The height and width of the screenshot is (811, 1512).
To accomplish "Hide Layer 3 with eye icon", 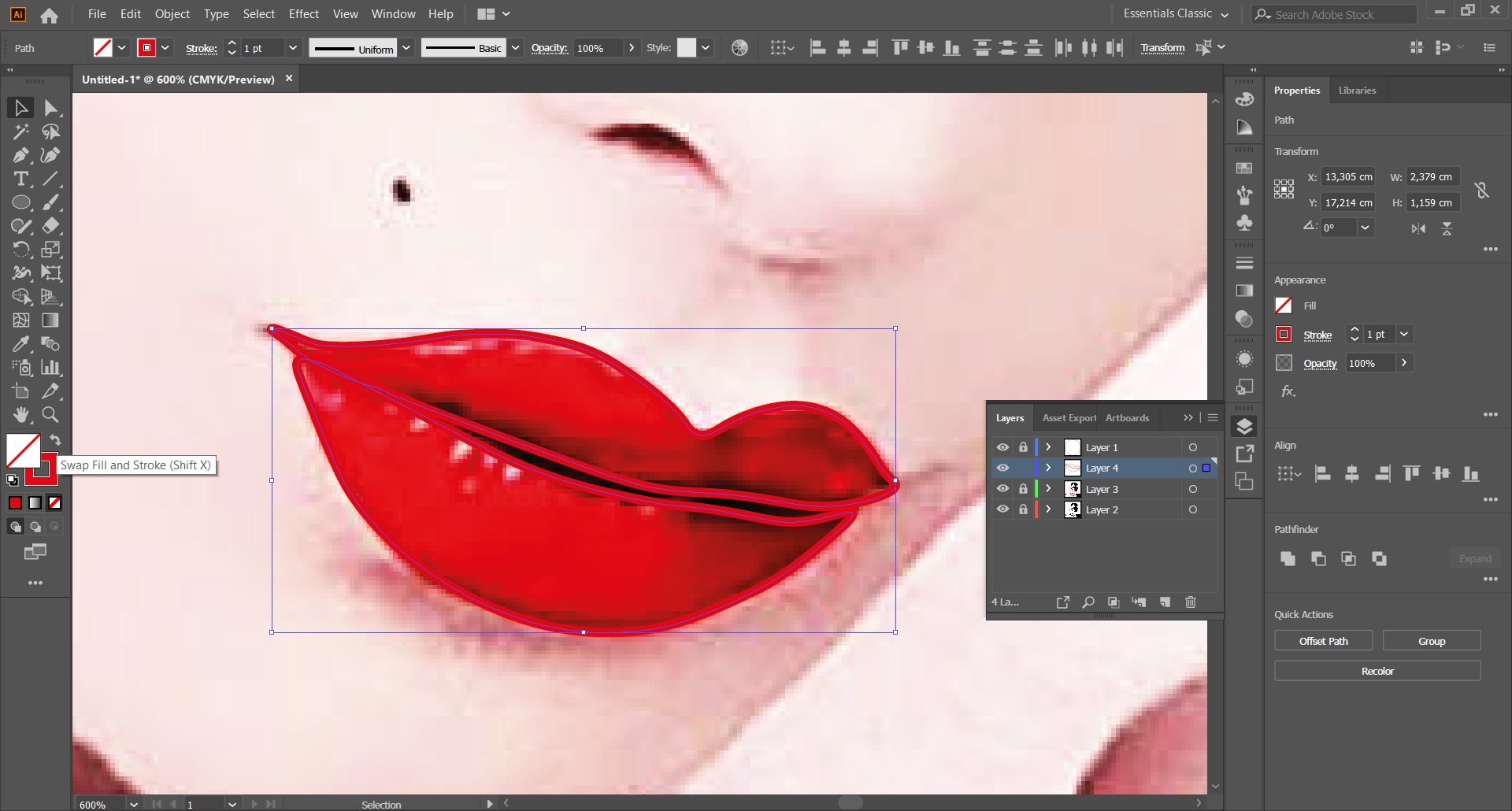I will (1002, 489).
